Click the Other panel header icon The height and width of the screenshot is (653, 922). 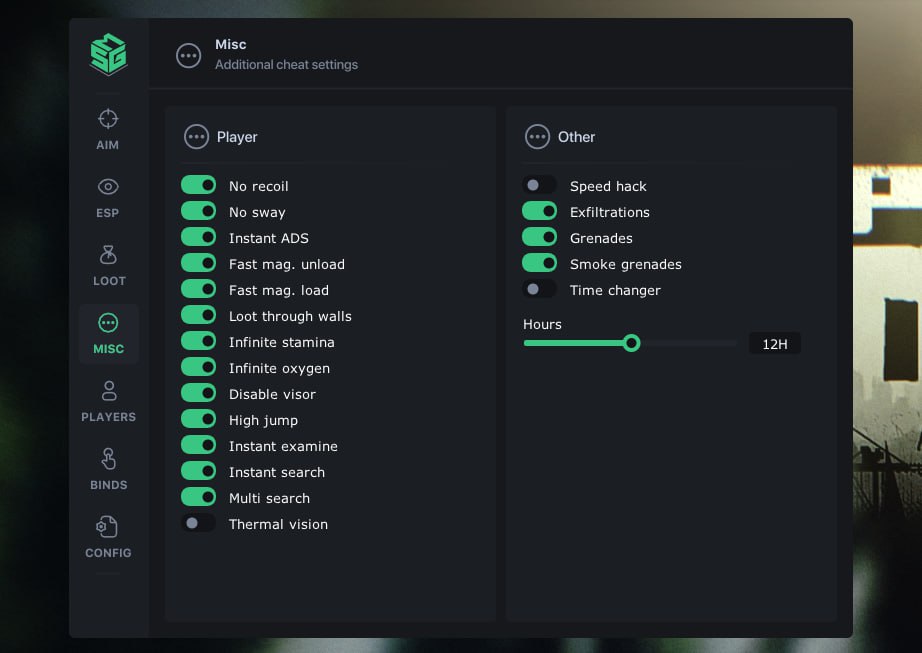tap(538, 137)
